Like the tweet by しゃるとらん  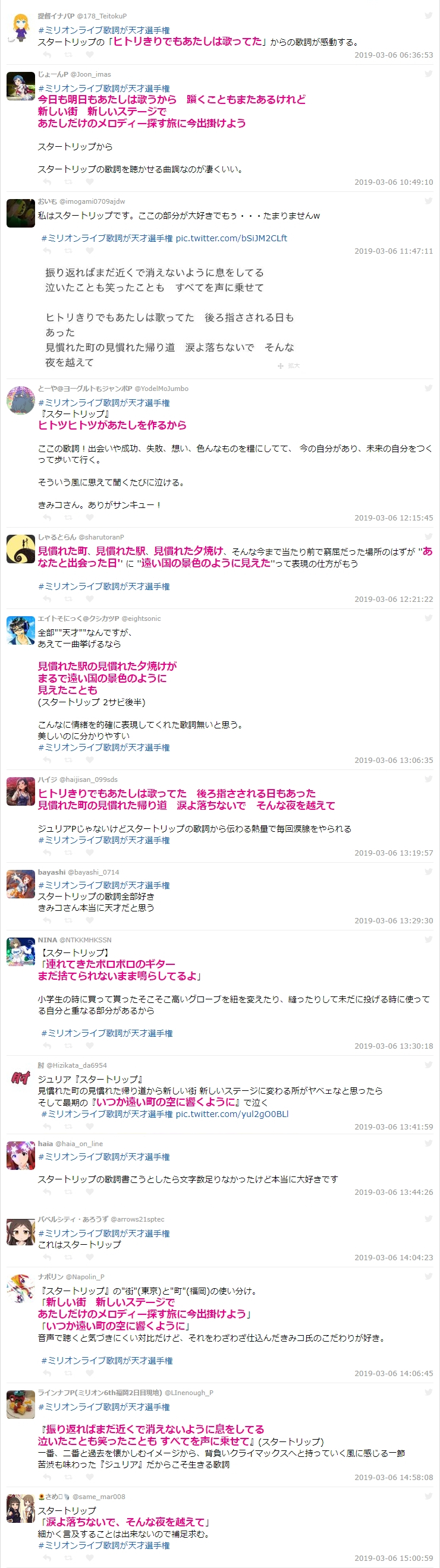coord(90,599)
